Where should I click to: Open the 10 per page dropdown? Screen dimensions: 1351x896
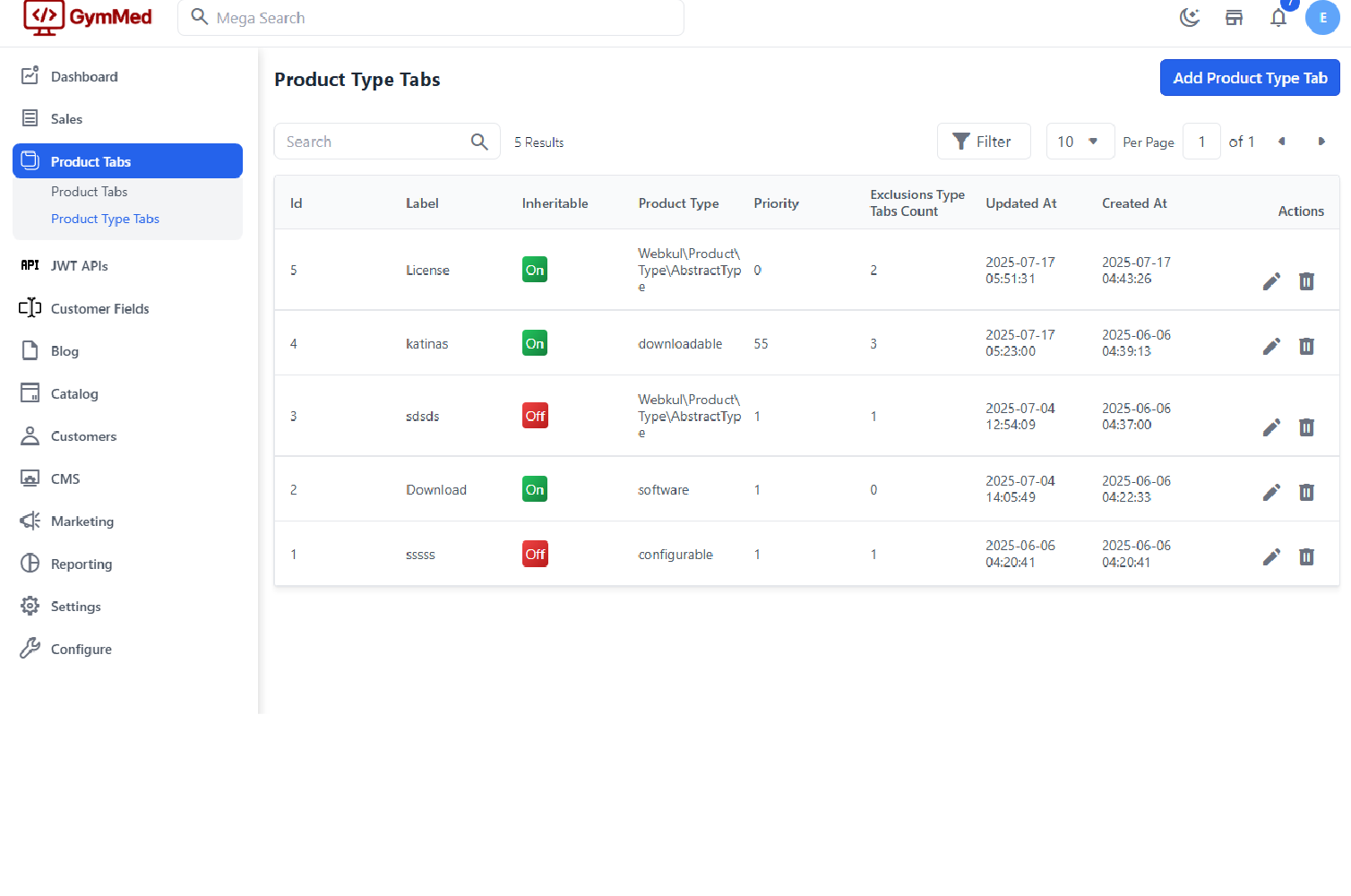pos(1080,142)
